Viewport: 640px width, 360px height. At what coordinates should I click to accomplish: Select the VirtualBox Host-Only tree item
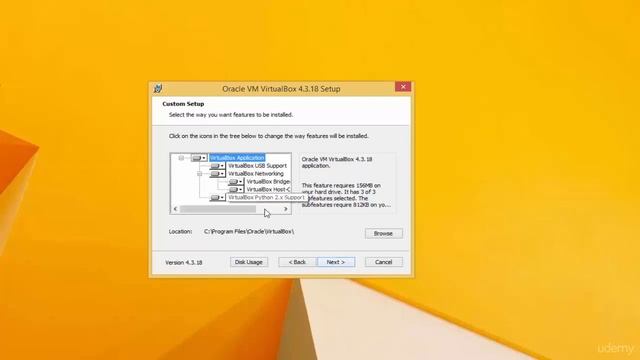(268, 190)
